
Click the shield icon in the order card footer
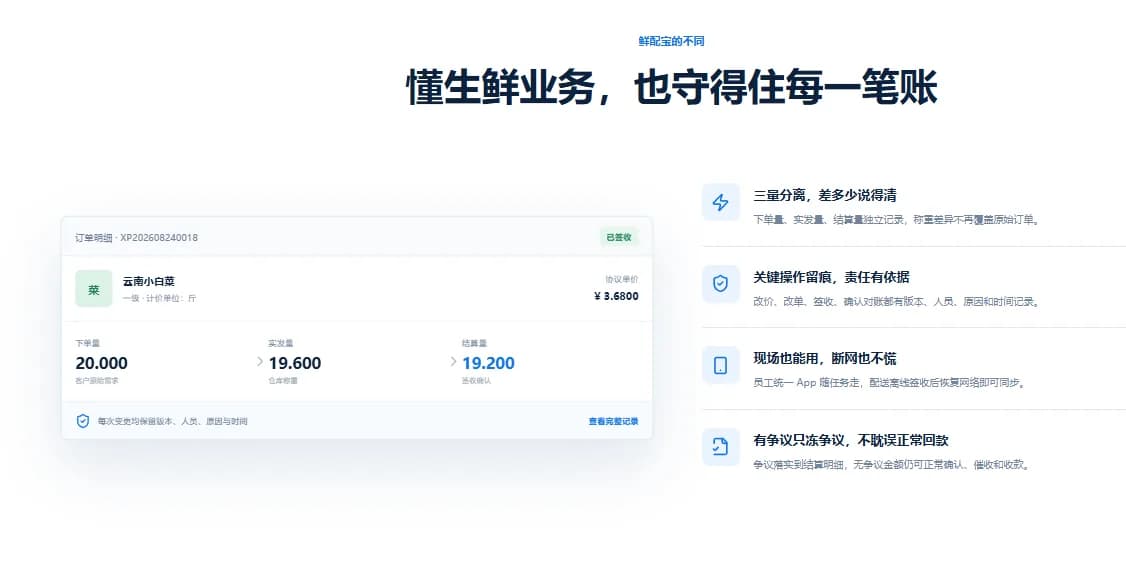click(83, 421)
